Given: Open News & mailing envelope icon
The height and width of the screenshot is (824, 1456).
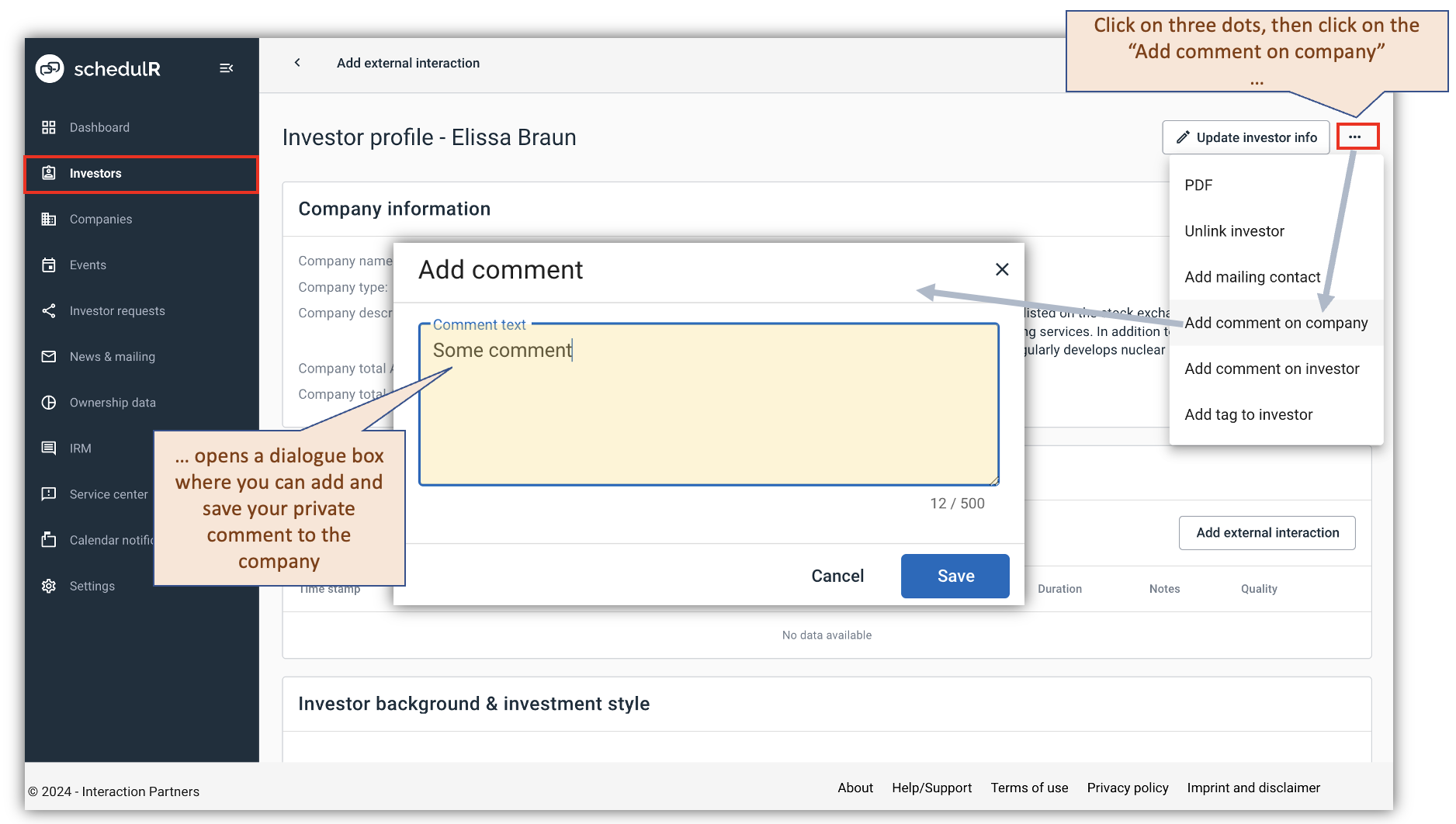Looking at the screenshot, I should (48, 356).
